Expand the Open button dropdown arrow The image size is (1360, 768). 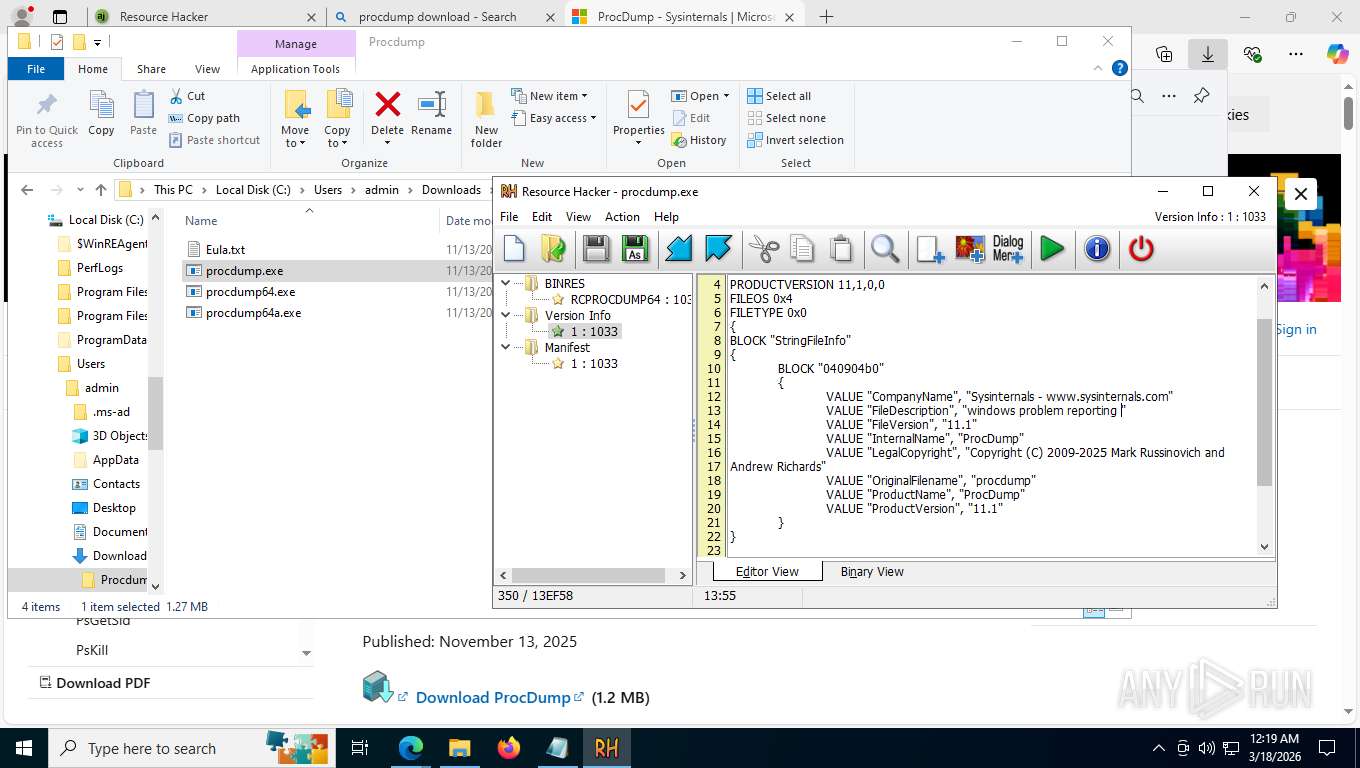tap(726, 96)
